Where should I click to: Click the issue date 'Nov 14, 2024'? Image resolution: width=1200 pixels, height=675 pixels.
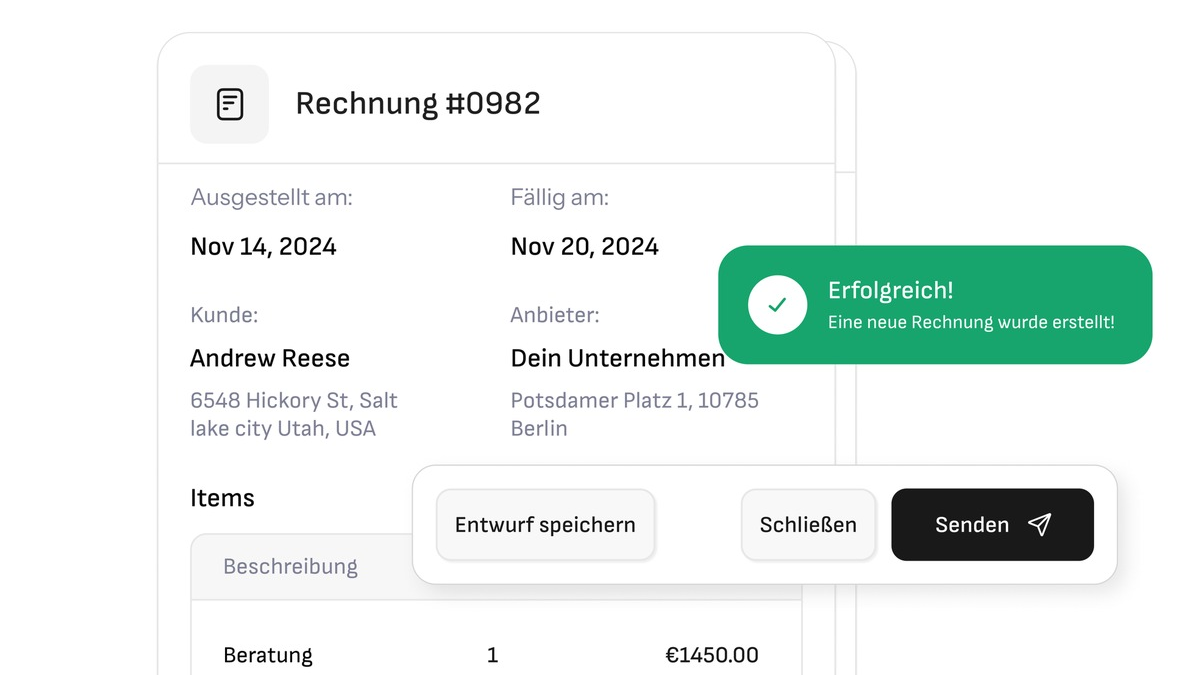click(x=263, y=246)
